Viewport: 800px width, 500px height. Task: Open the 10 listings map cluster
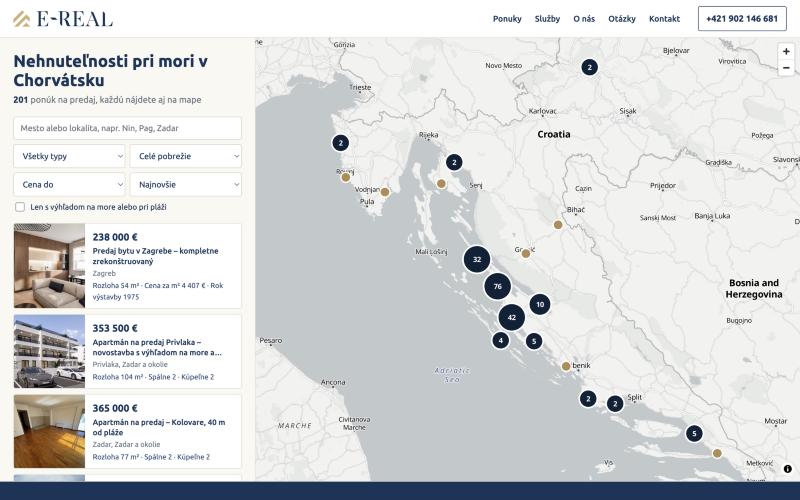point(540,305)
